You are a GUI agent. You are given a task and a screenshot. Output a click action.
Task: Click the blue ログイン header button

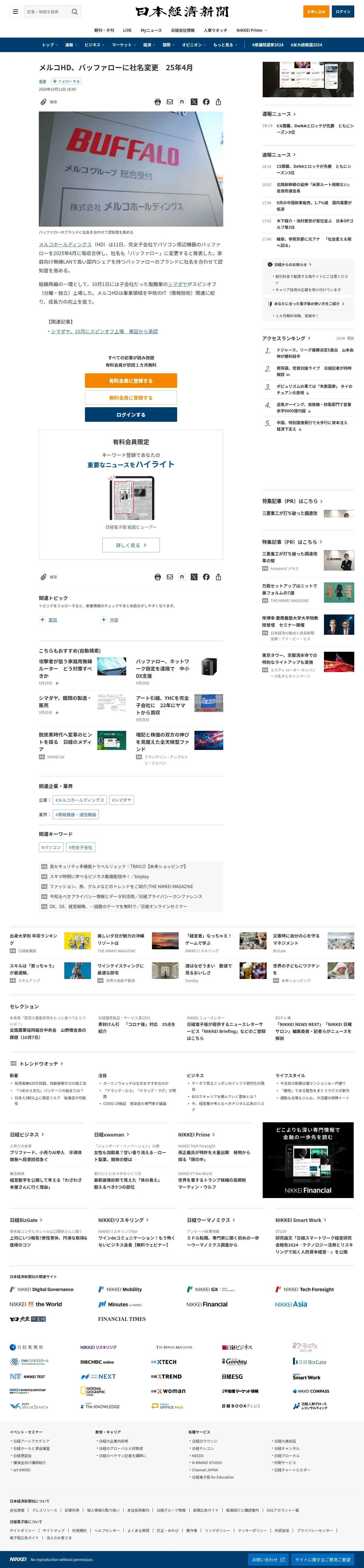[x=343, y=12]
